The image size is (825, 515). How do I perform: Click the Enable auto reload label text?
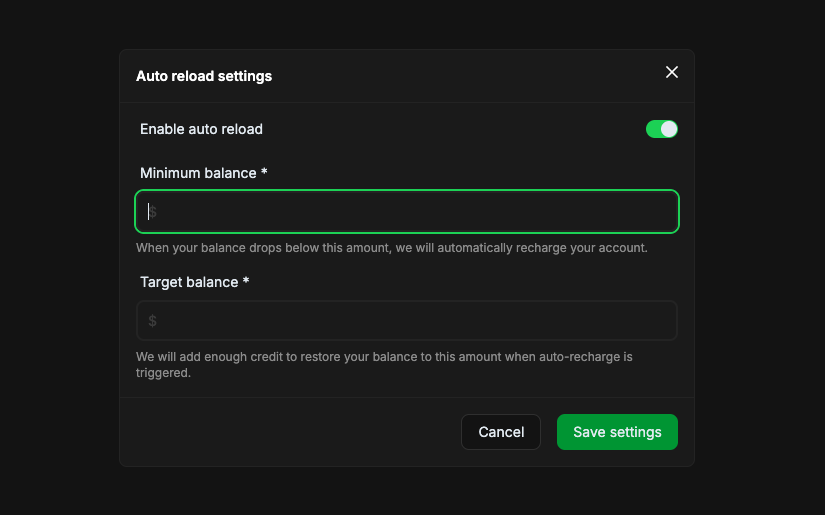click(x=201, y=129)
